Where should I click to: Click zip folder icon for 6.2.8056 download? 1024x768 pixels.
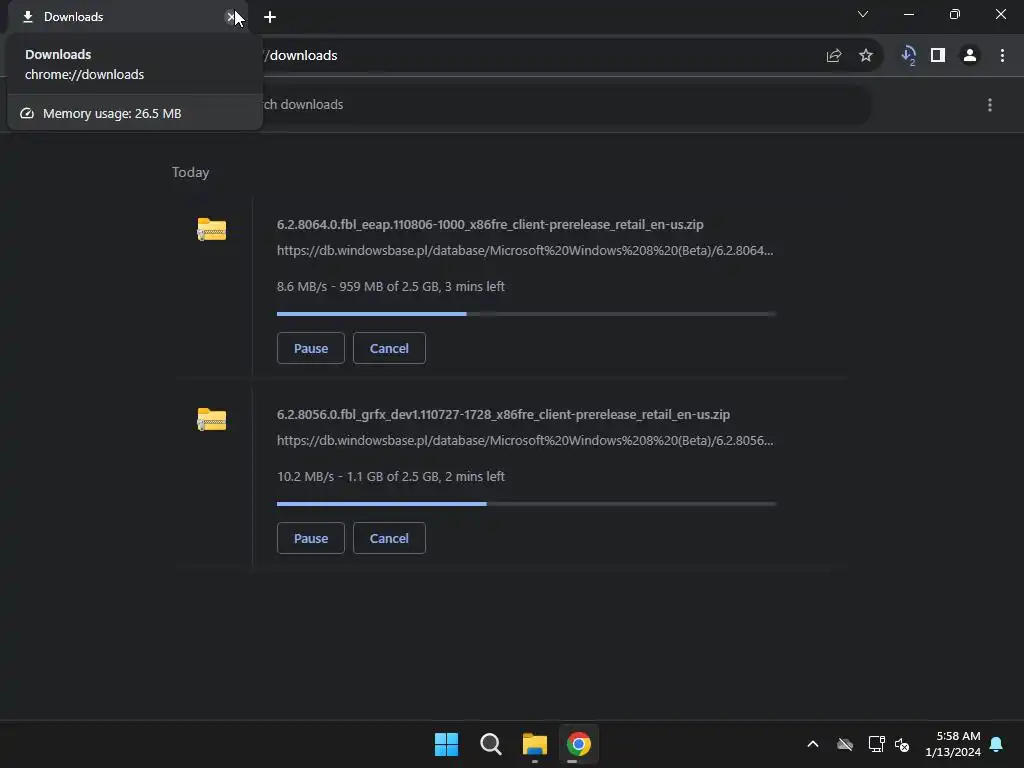click(212, 419)
